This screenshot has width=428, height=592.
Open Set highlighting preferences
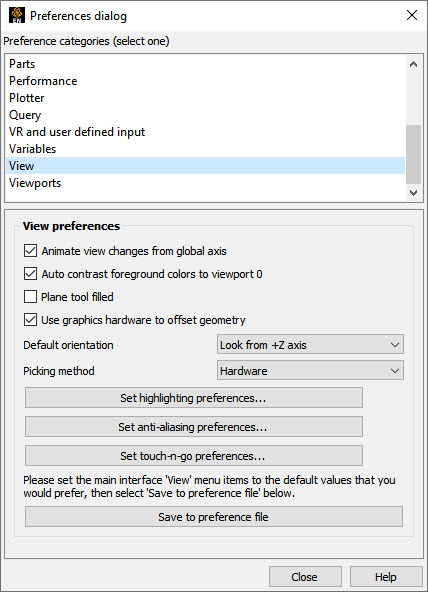(194, 398)
